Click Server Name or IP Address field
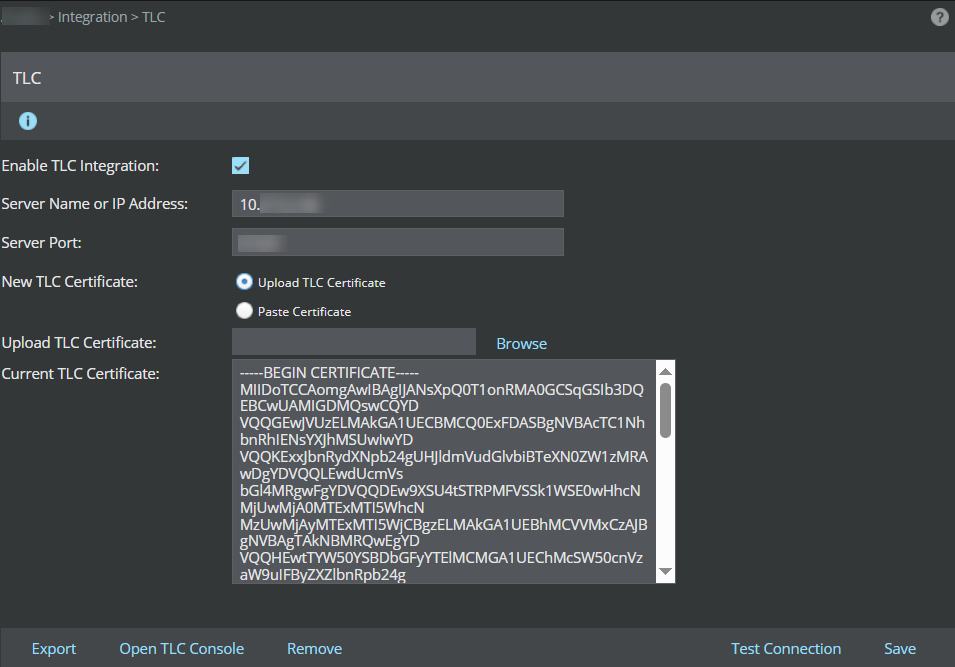This screenshot has height=667, width=955. pos(398,203)
